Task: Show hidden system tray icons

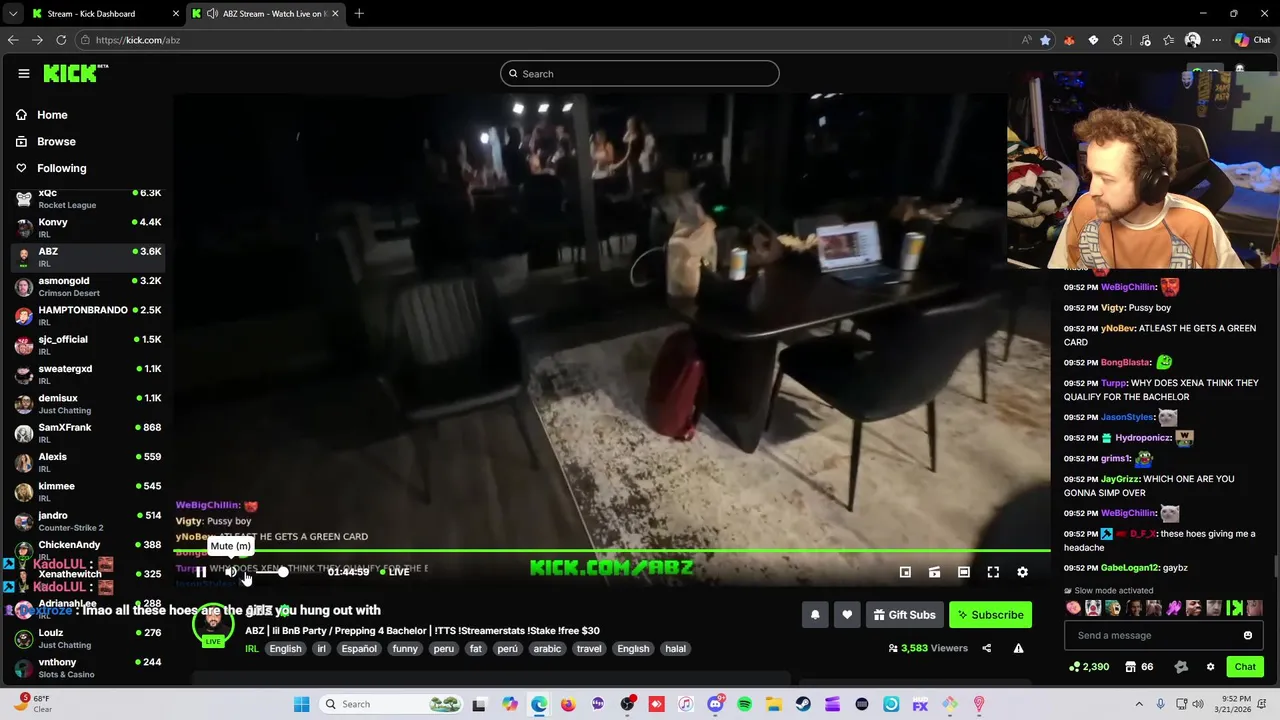Action: point(1139,704)
